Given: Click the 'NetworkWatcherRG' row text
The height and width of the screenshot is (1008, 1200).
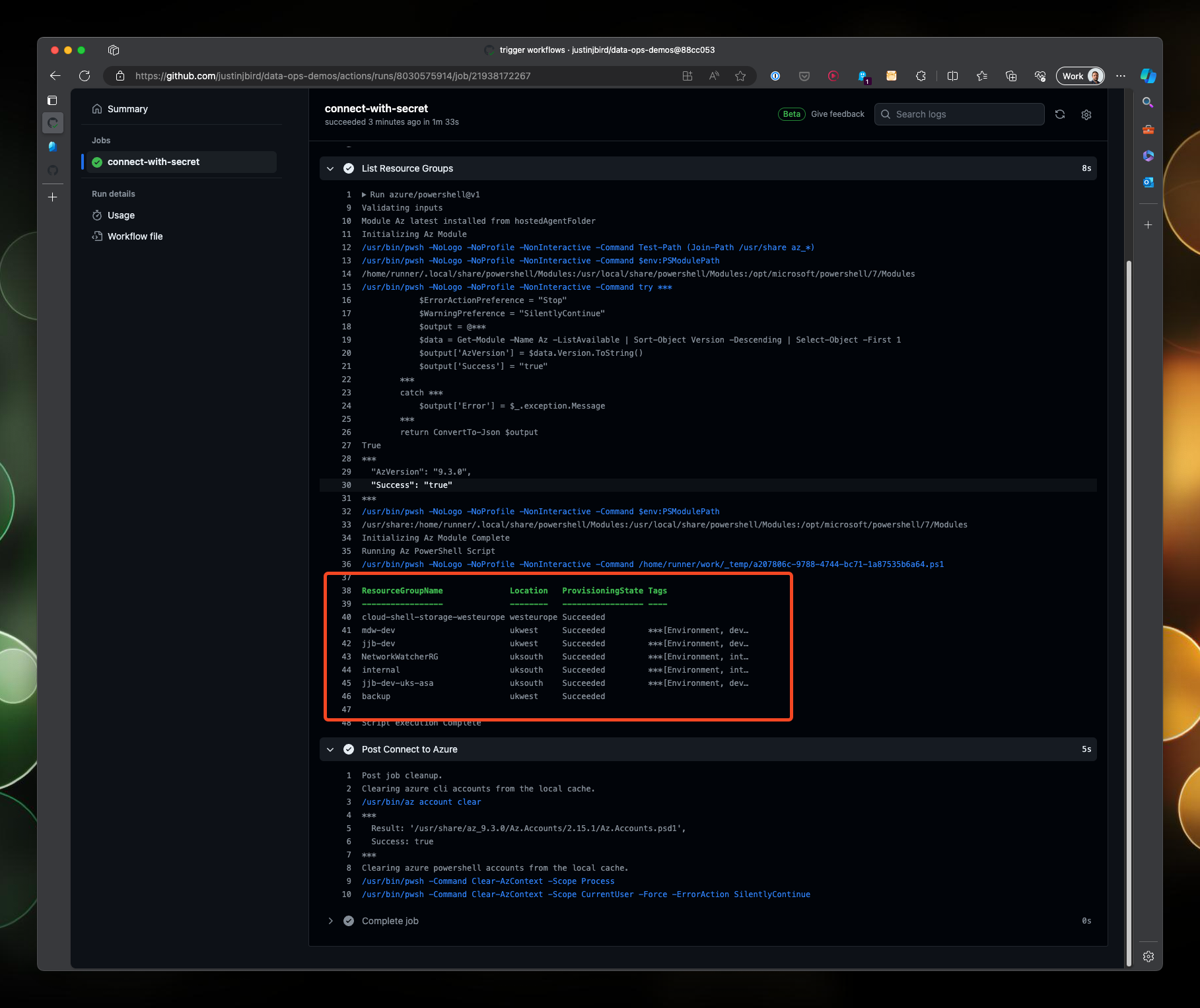Looking at the screenshot, I should 400,657.
